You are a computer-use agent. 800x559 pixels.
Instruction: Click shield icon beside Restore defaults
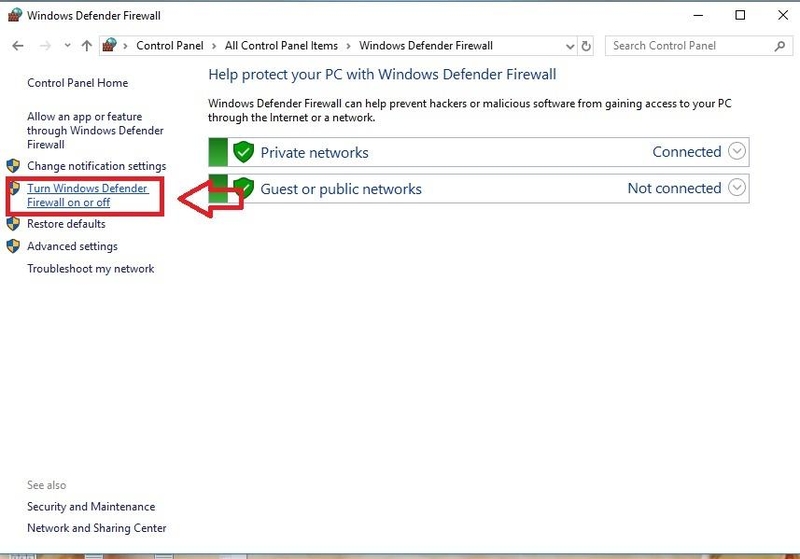click(13, 224)
